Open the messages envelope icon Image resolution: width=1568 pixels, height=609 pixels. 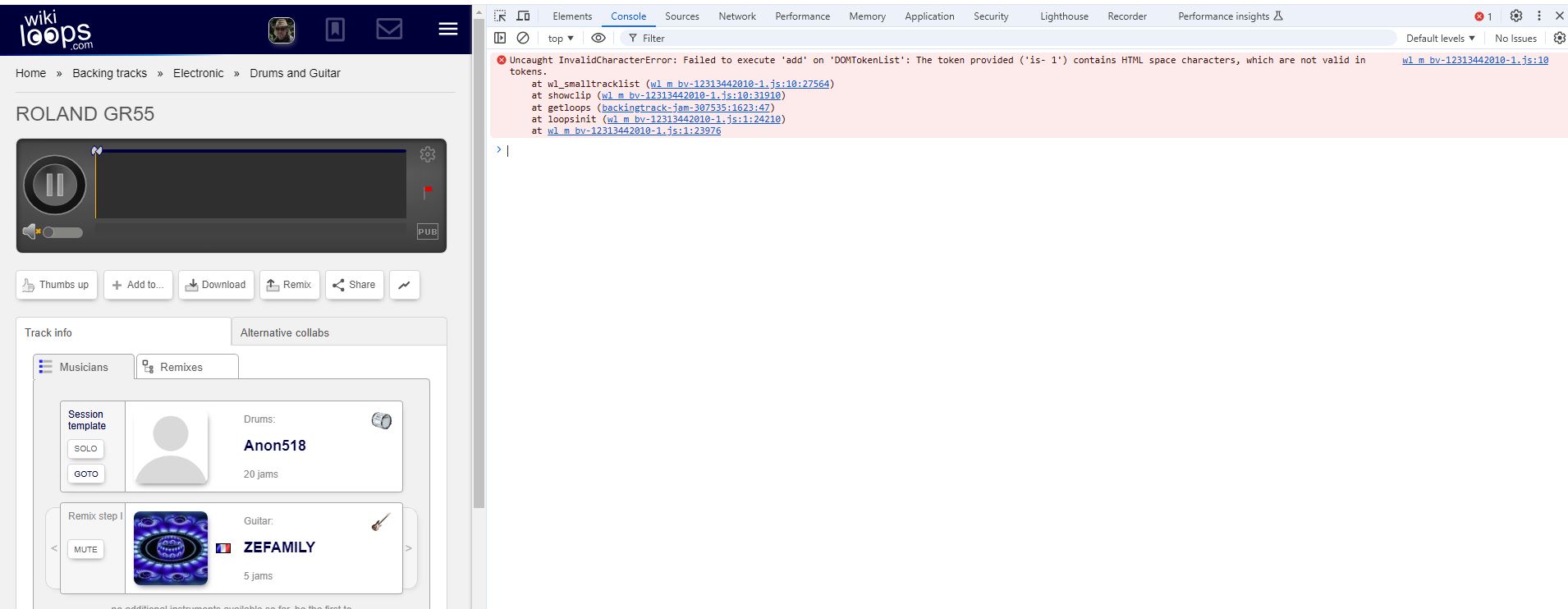(x=389, y=30)
